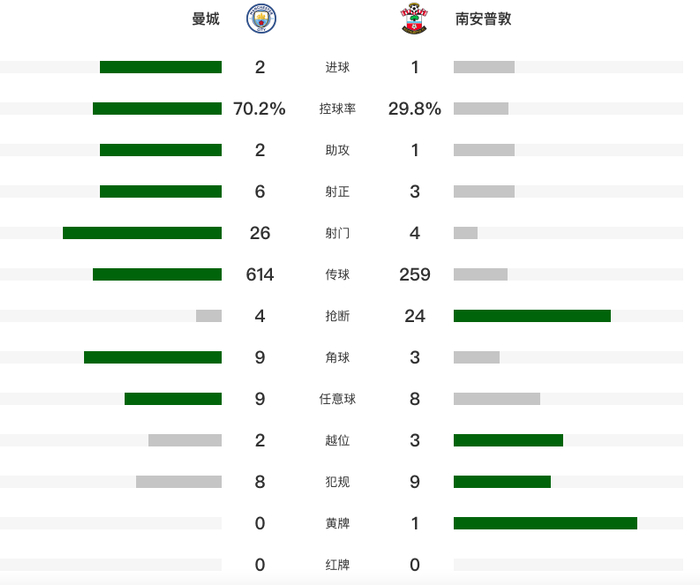The width and height of the screenshot is (700, 585).
Task: Click Manchester City's green 角球 bar
Action: tap(153, 357)
